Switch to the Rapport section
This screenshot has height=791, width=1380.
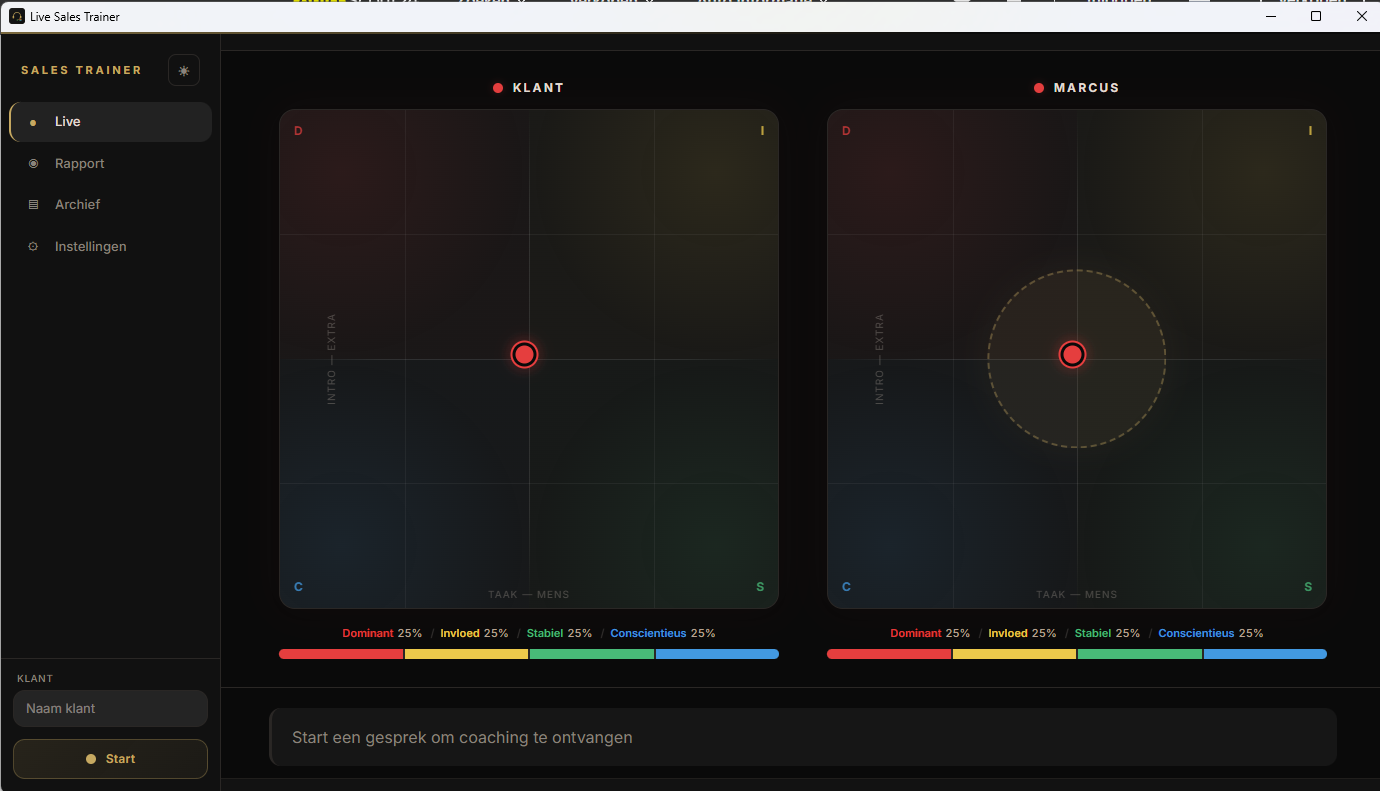coord(82,163)
